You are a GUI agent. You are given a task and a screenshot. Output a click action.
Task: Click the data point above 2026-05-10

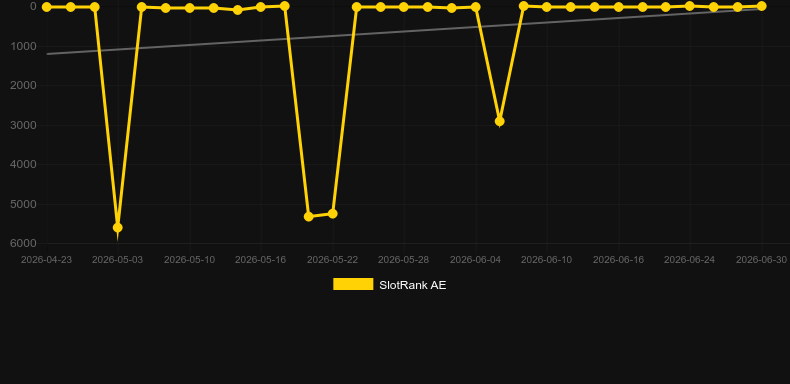189,8
